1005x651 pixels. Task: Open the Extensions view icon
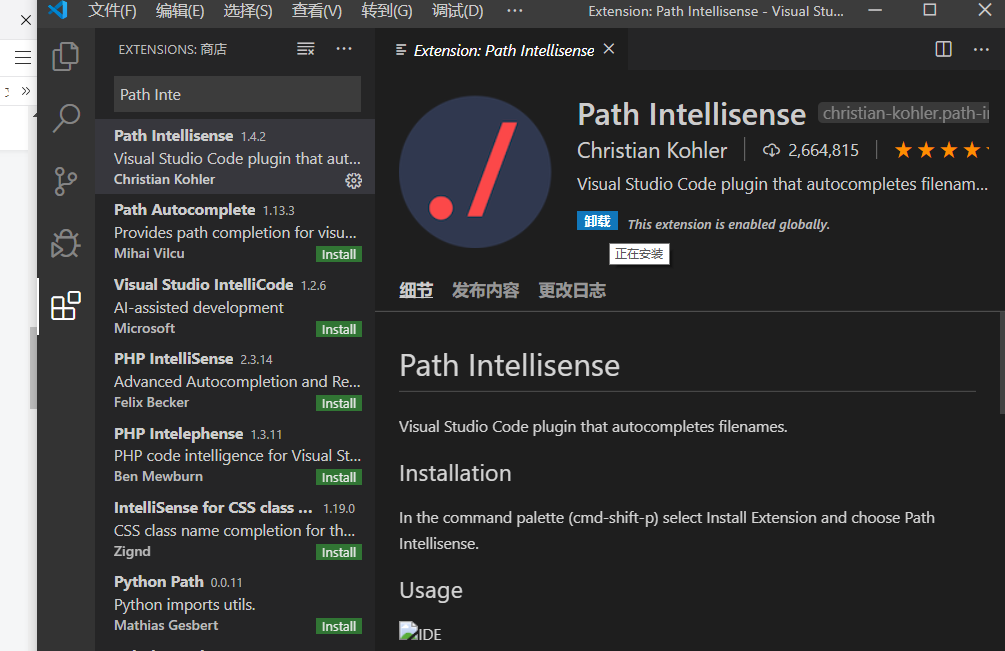(65, 306)
